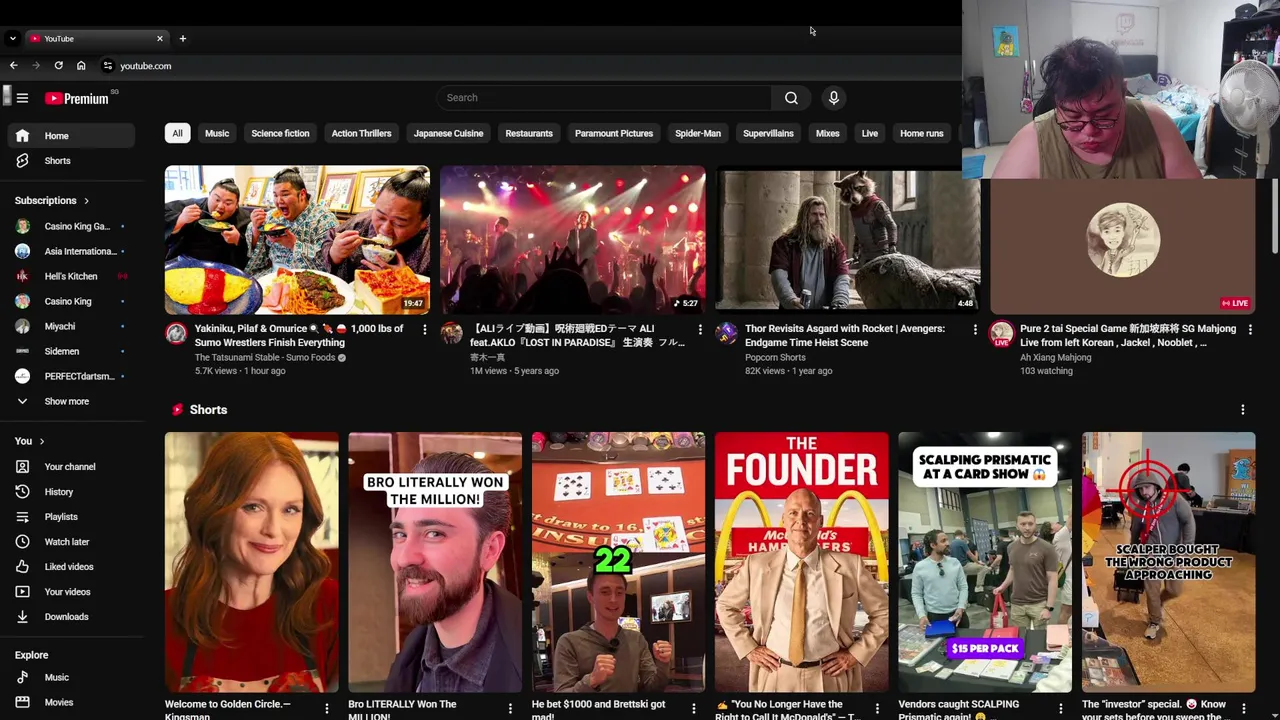Activate voice search microphone
This screenshot has width=1280, height=720.
pos(833,98)
